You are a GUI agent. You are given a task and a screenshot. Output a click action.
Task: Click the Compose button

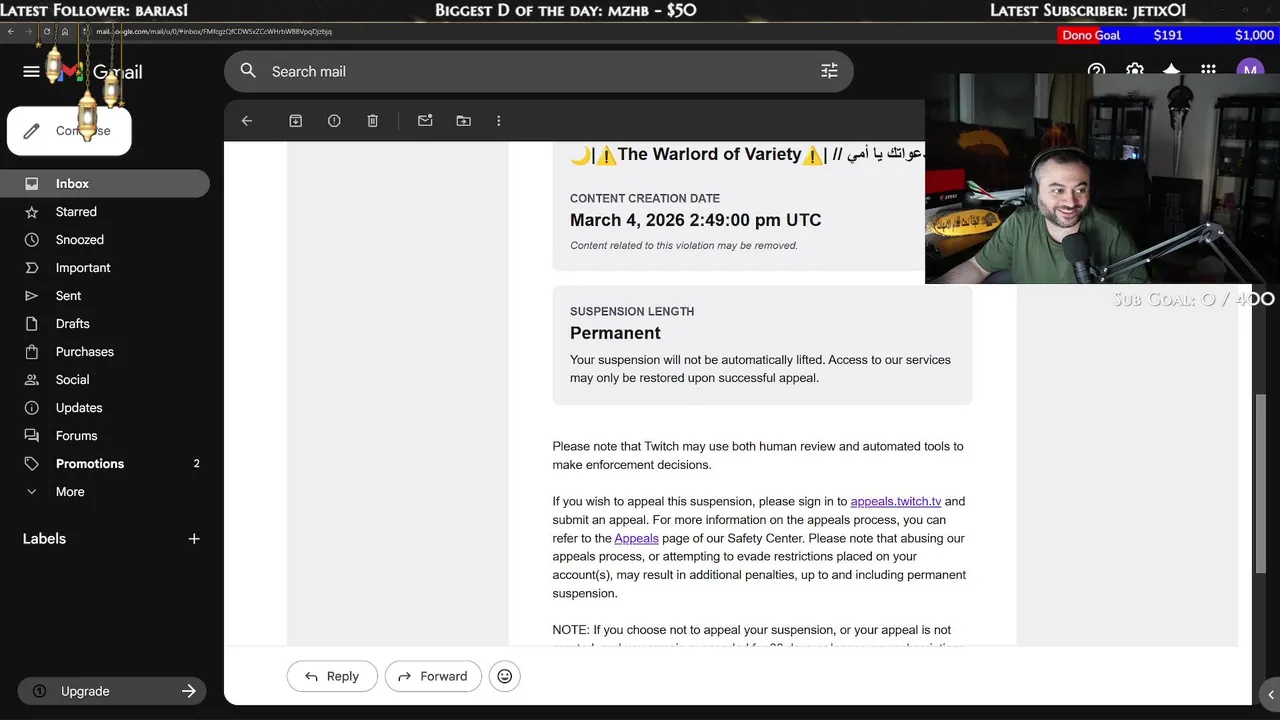(x=69, y=131)
